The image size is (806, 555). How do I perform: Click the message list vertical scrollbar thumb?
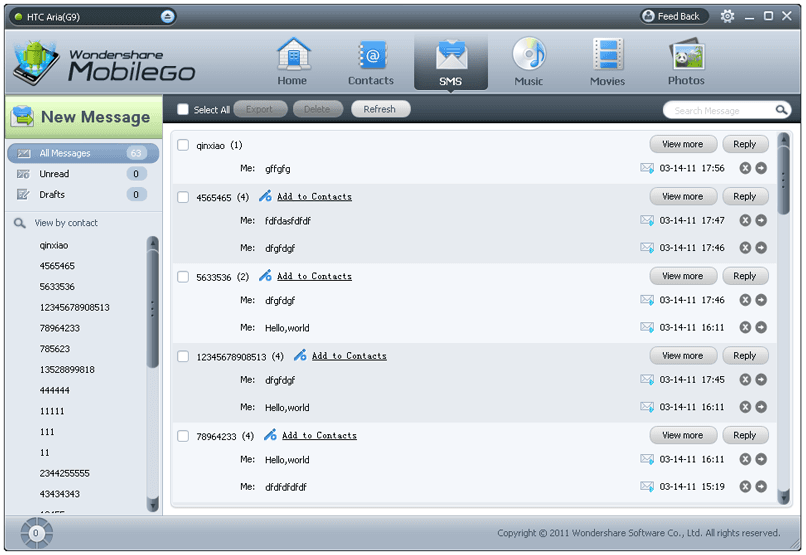point(783,180)
